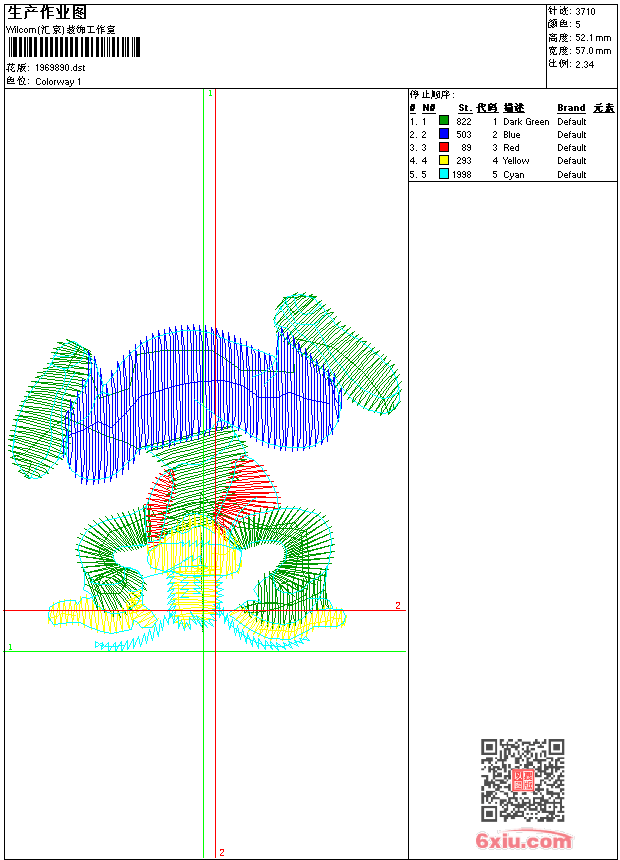Viewport: 620px width, 860px height.
Task: Select the Wilcom studio name line
Action: click(60, 30)
